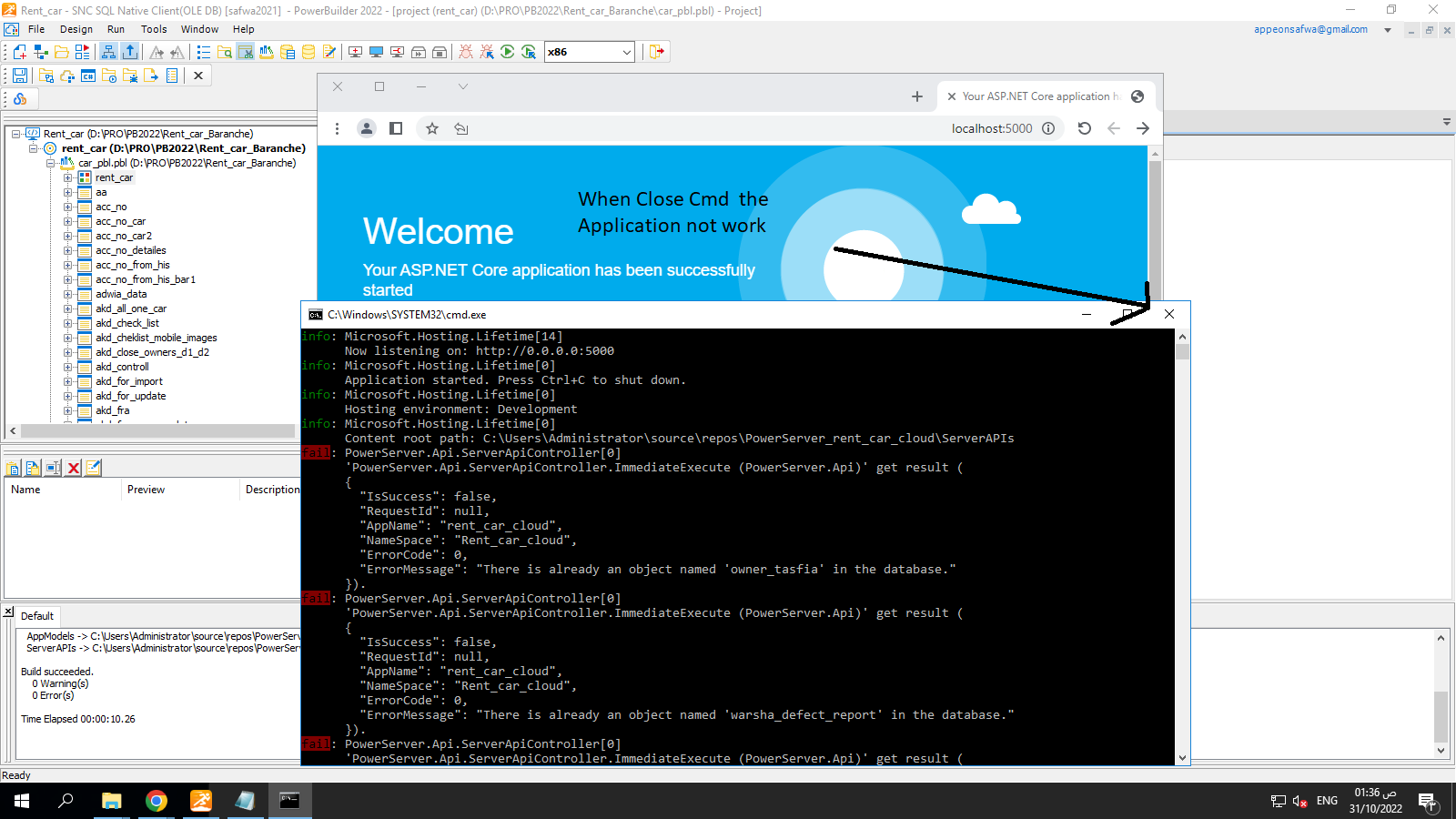This screenshot has width=1456, height=819.
Task: Select the Default output tab
Action: pos(37,616)
